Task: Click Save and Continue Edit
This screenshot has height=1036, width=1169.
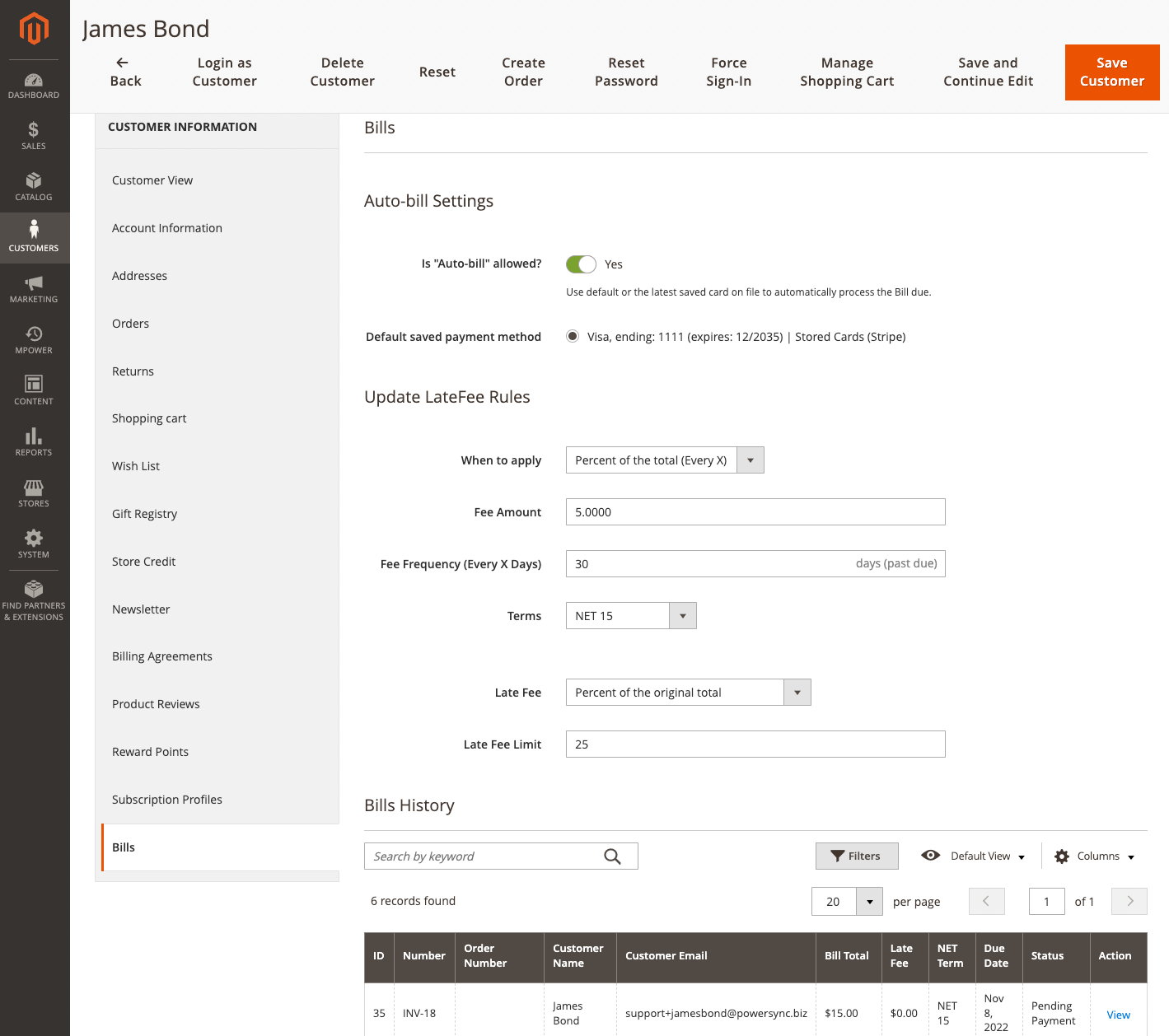Action: 988,72
